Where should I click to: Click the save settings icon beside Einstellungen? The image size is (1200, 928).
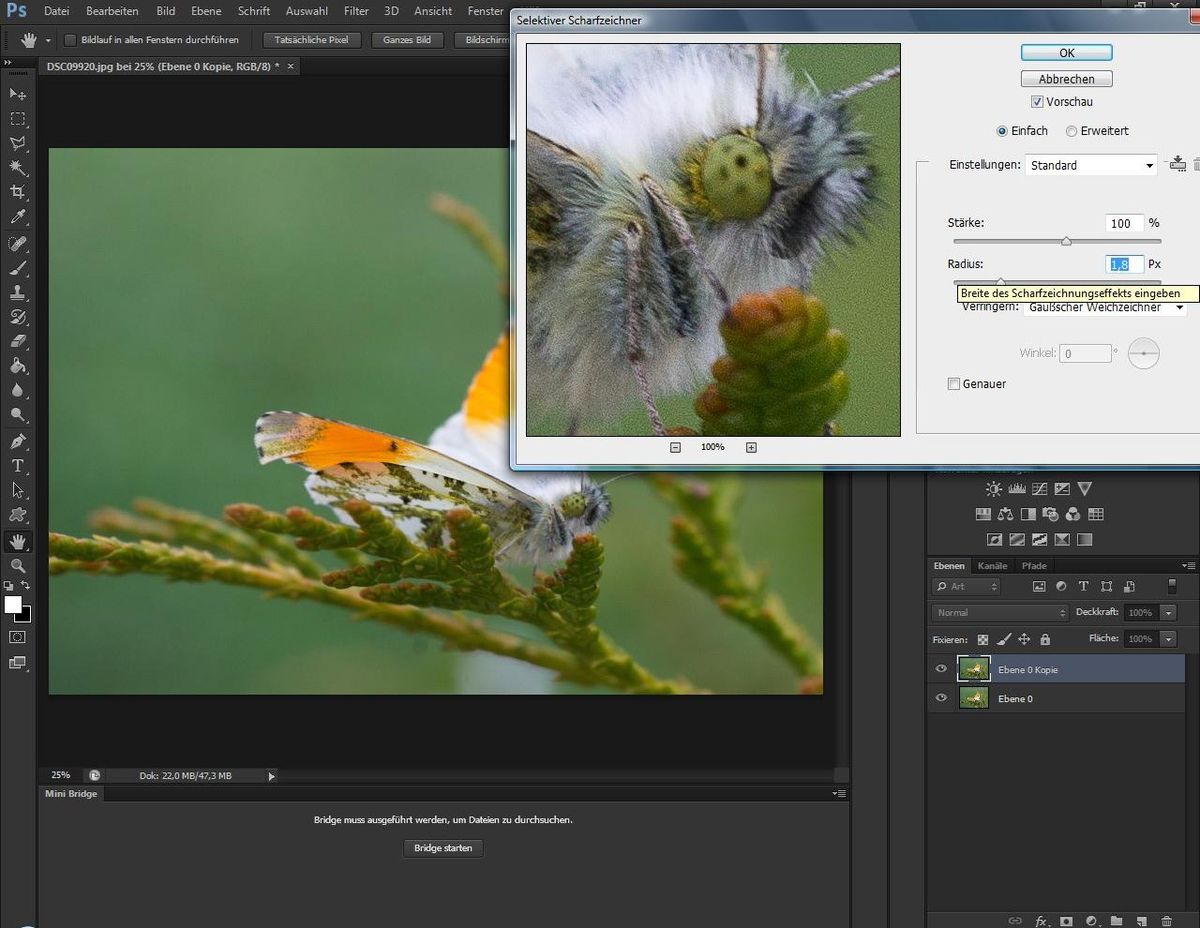[1177, 164]
